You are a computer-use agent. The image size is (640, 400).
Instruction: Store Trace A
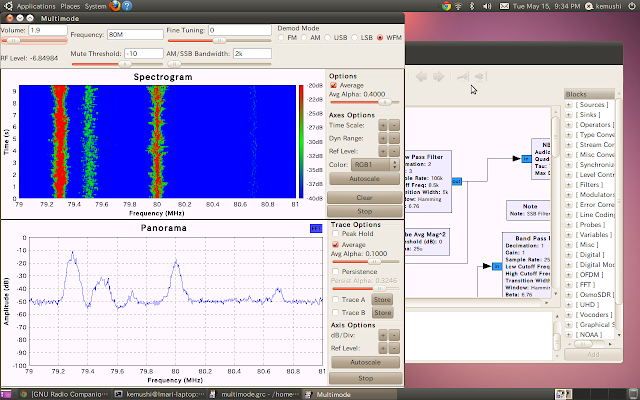(x=382, y=300)
